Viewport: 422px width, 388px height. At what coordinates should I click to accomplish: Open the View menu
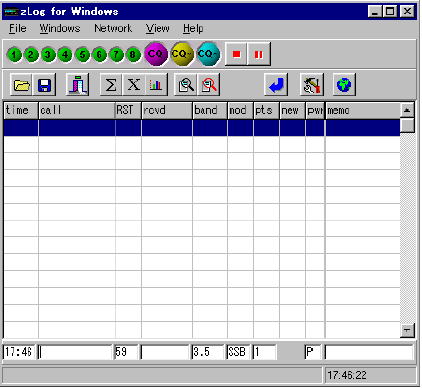157,29
